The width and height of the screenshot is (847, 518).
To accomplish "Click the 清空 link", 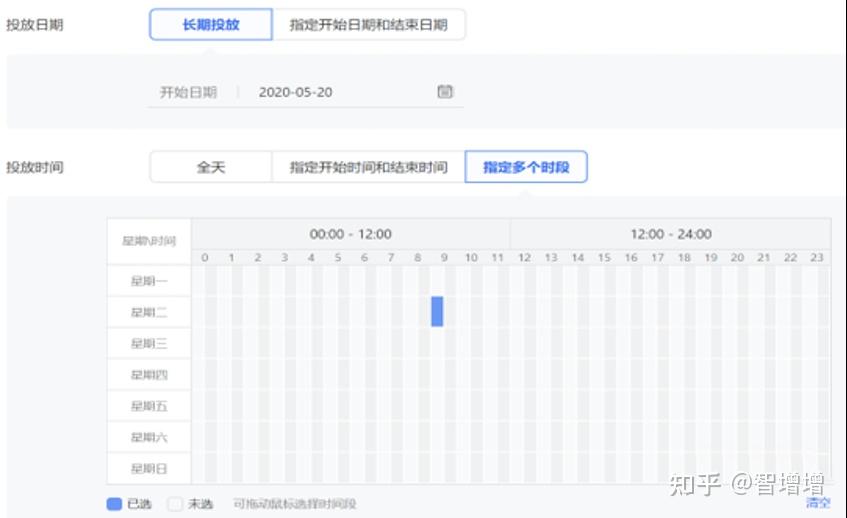I will (x=818, y=503).
